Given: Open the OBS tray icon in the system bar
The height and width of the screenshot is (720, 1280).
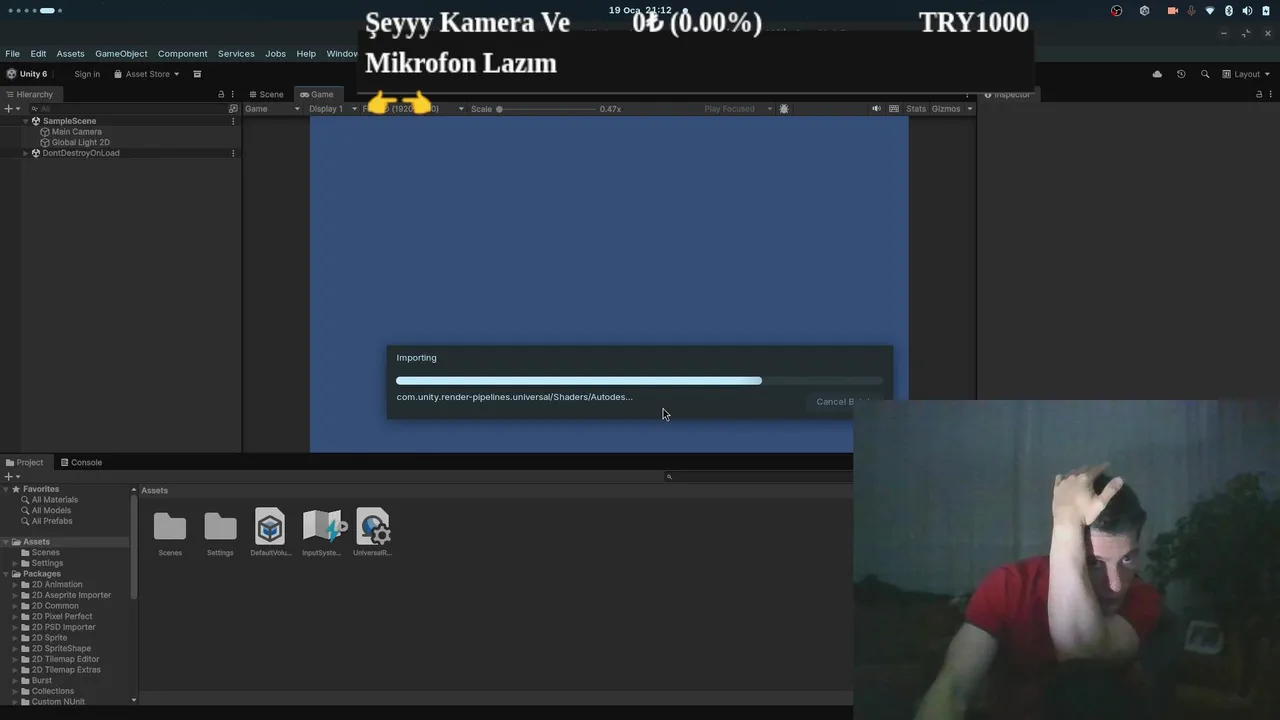Looking at the screenshot, I should pos(1117,11).
